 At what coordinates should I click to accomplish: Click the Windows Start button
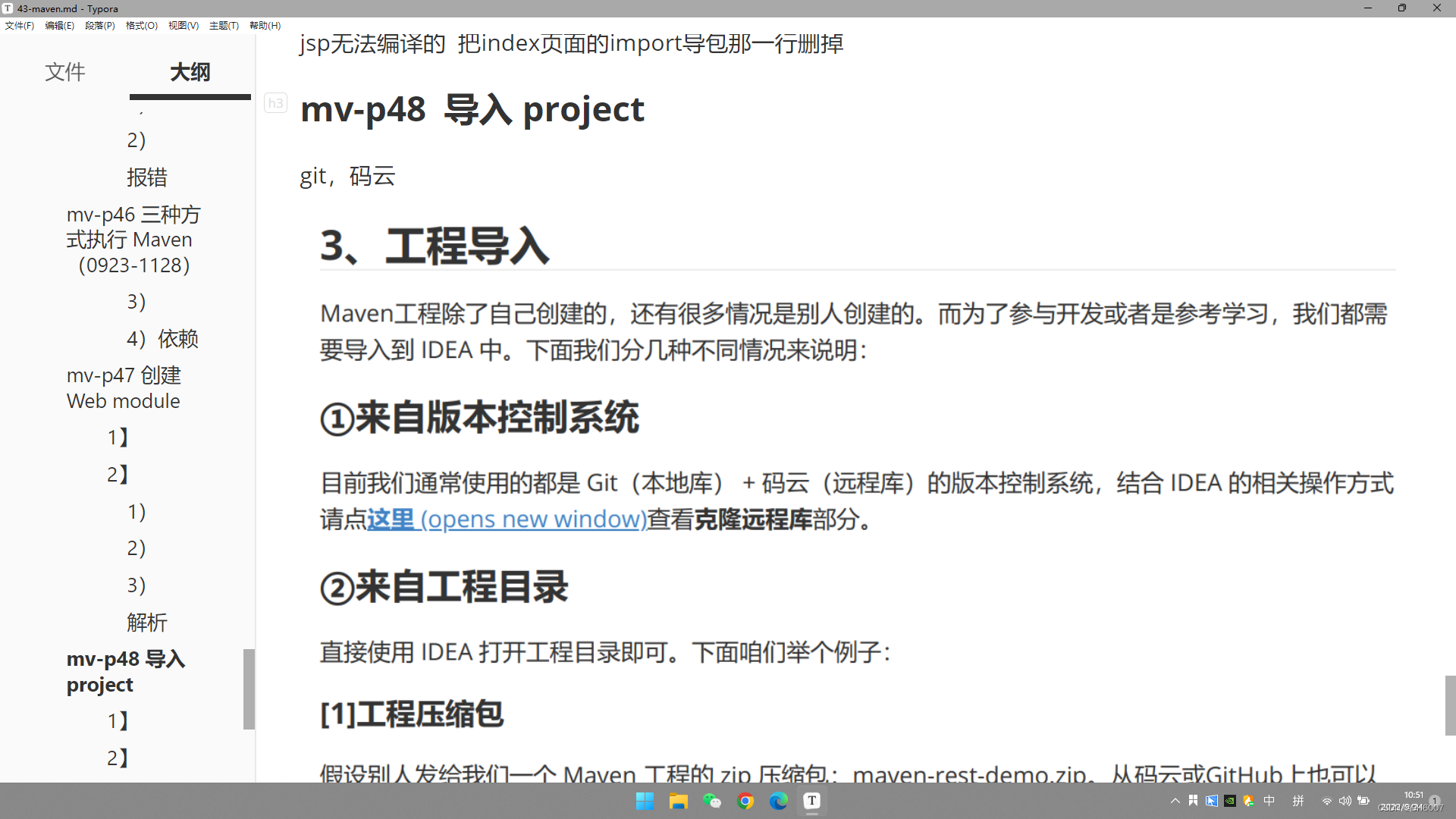[645, 801]
